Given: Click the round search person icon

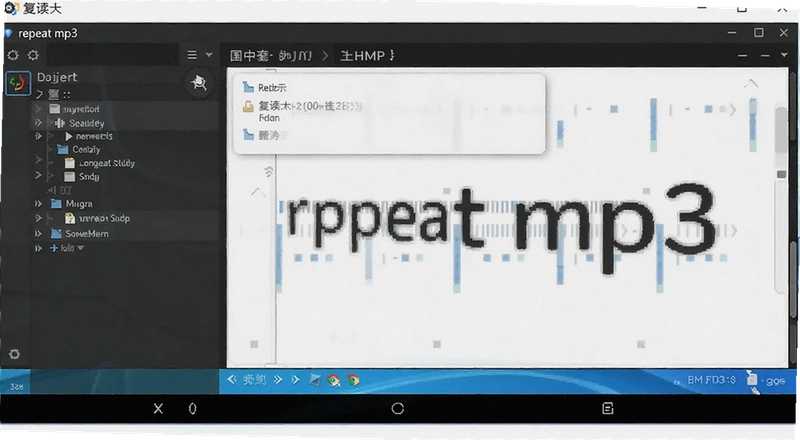Looking at the screenshot, I should pyautogui.click(x=199, y=83).
